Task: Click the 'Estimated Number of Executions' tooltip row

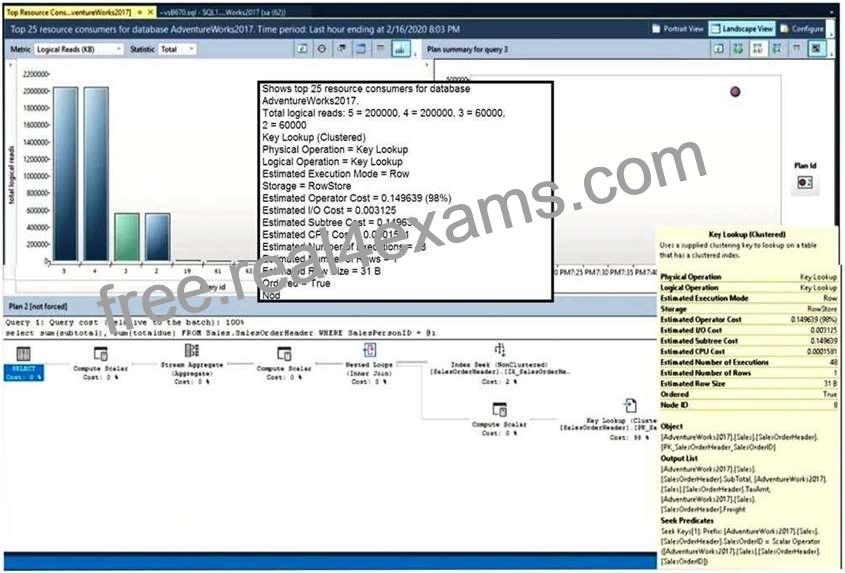Action: click(x=749, y=362)
